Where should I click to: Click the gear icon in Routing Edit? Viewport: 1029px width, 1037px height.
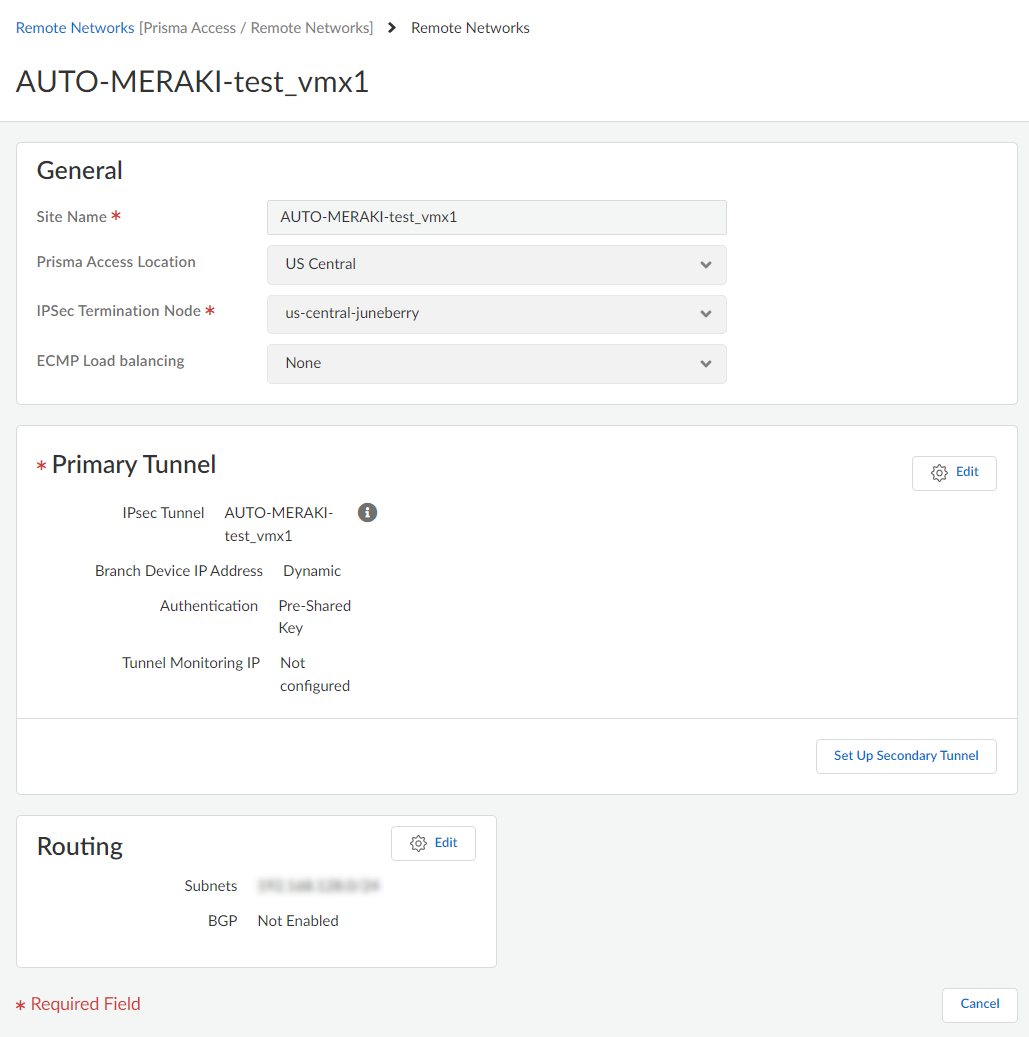418,844
